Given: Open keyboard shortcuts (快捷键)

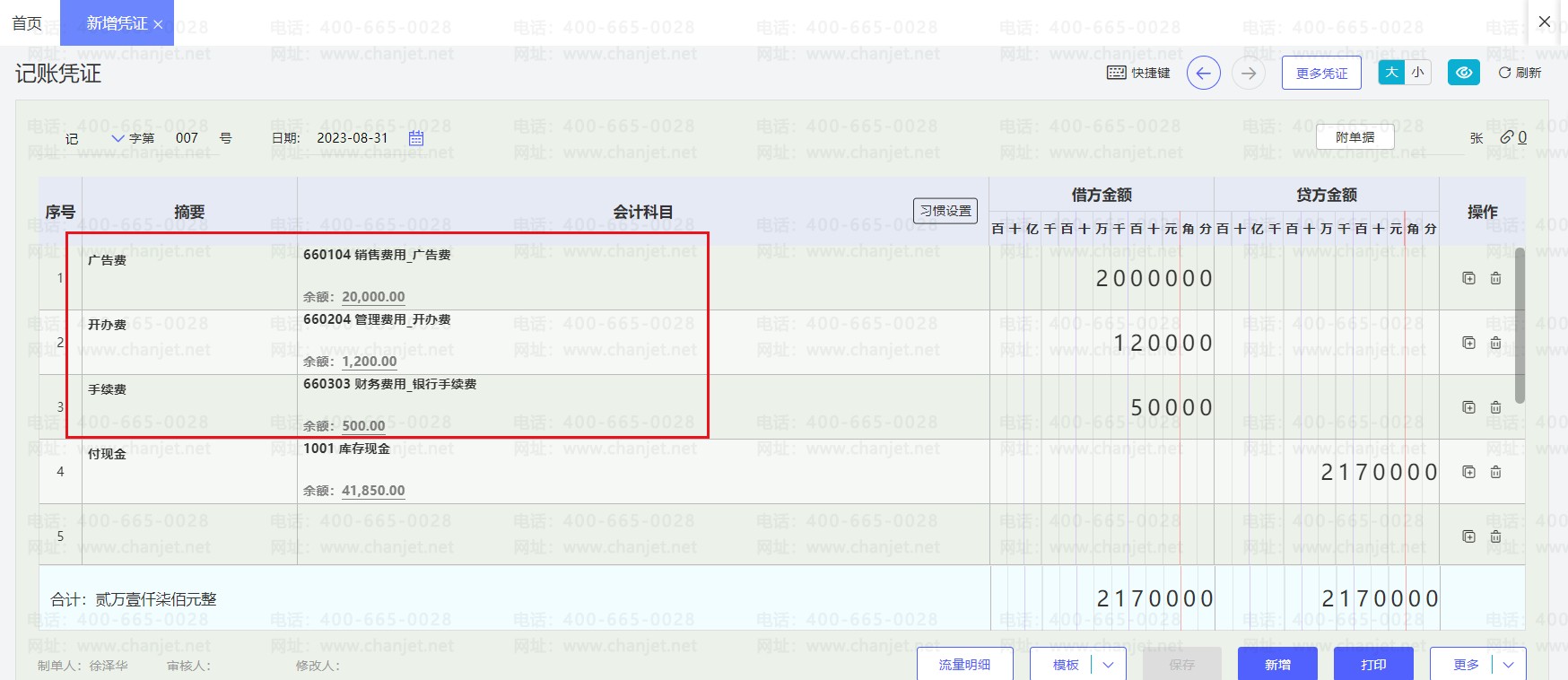Looking at the screenshot, I should 1138,73.
